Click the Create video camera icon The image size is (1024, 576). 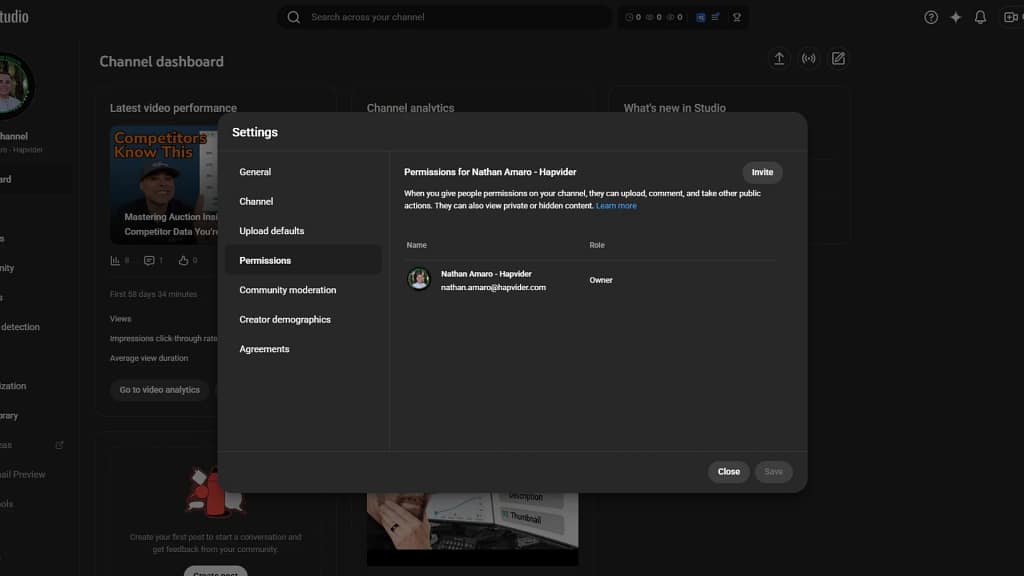point(1011,18)
